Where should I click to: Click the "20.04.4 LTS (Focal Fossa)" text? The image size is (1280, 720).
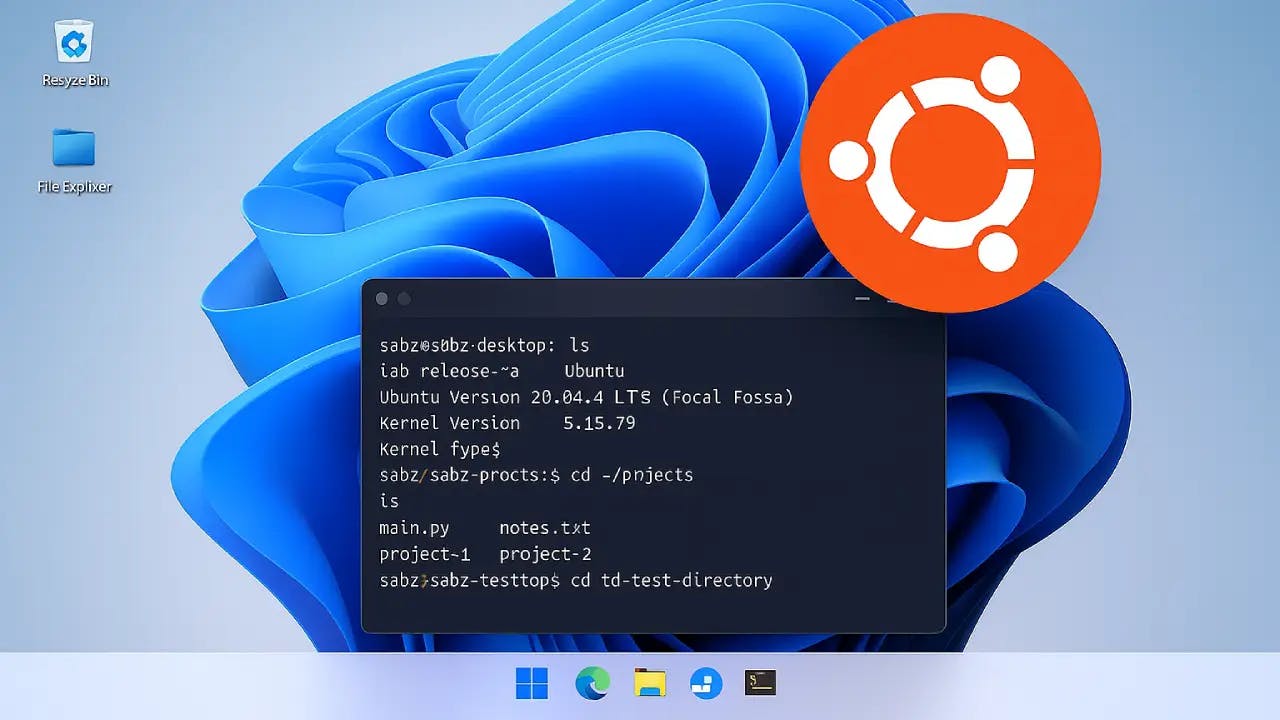662,397
